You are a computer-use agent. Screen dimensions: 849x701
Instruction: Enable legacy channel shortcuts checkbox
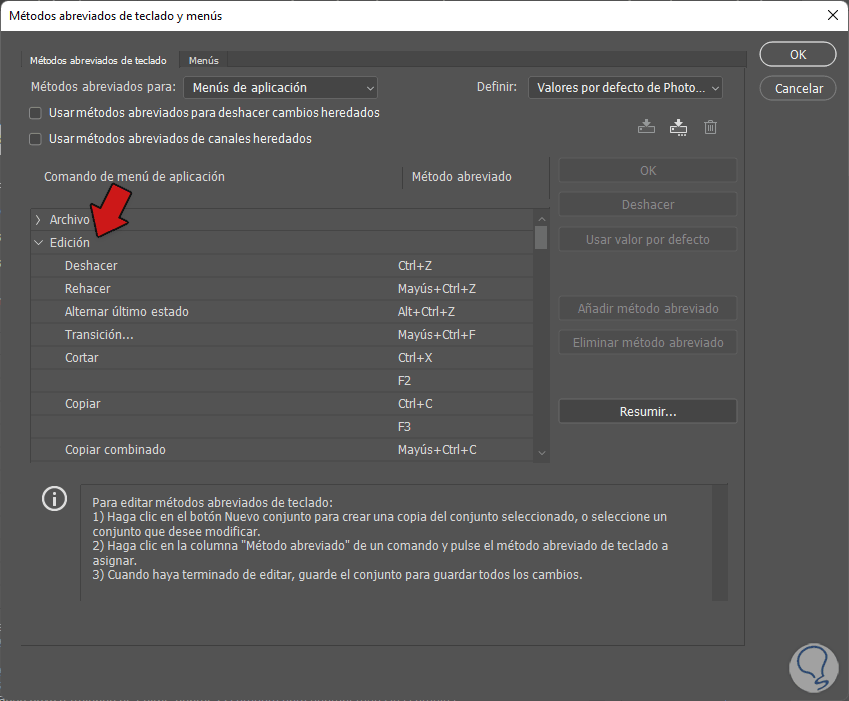click(x=35, y=139)
